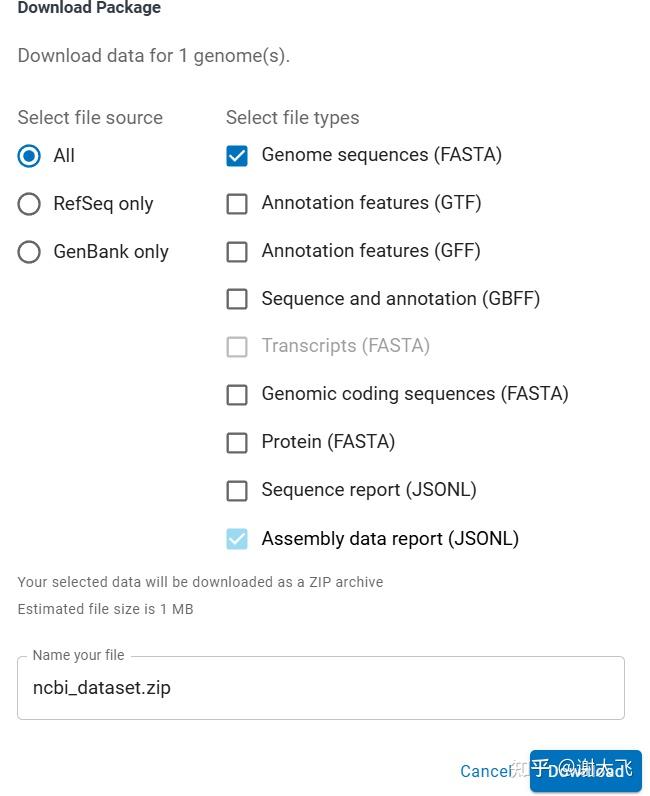Uncheck Genome sequences (FASTA) checkbox
Screen dimensions: 650x796
click(x=237, y=156)
